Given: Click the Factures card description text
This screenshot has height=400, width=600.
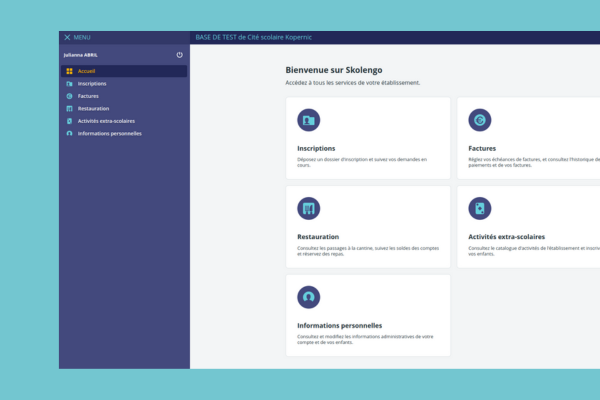Looking at the screenshot, I should (x=534, y=162).
